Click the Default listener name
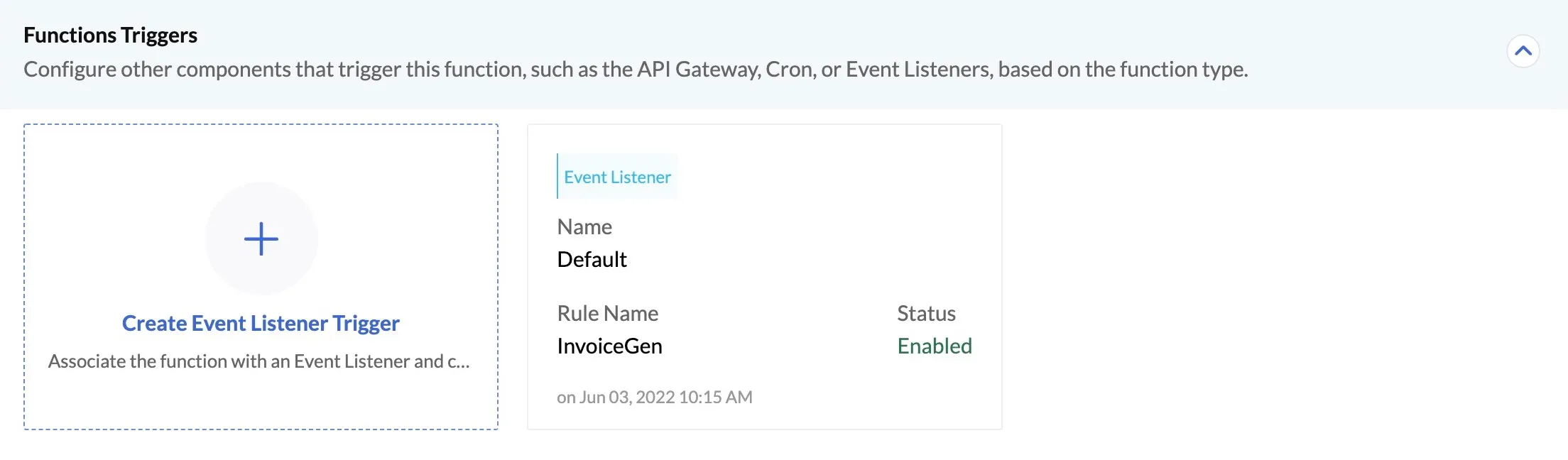 (x=592, y=259)
